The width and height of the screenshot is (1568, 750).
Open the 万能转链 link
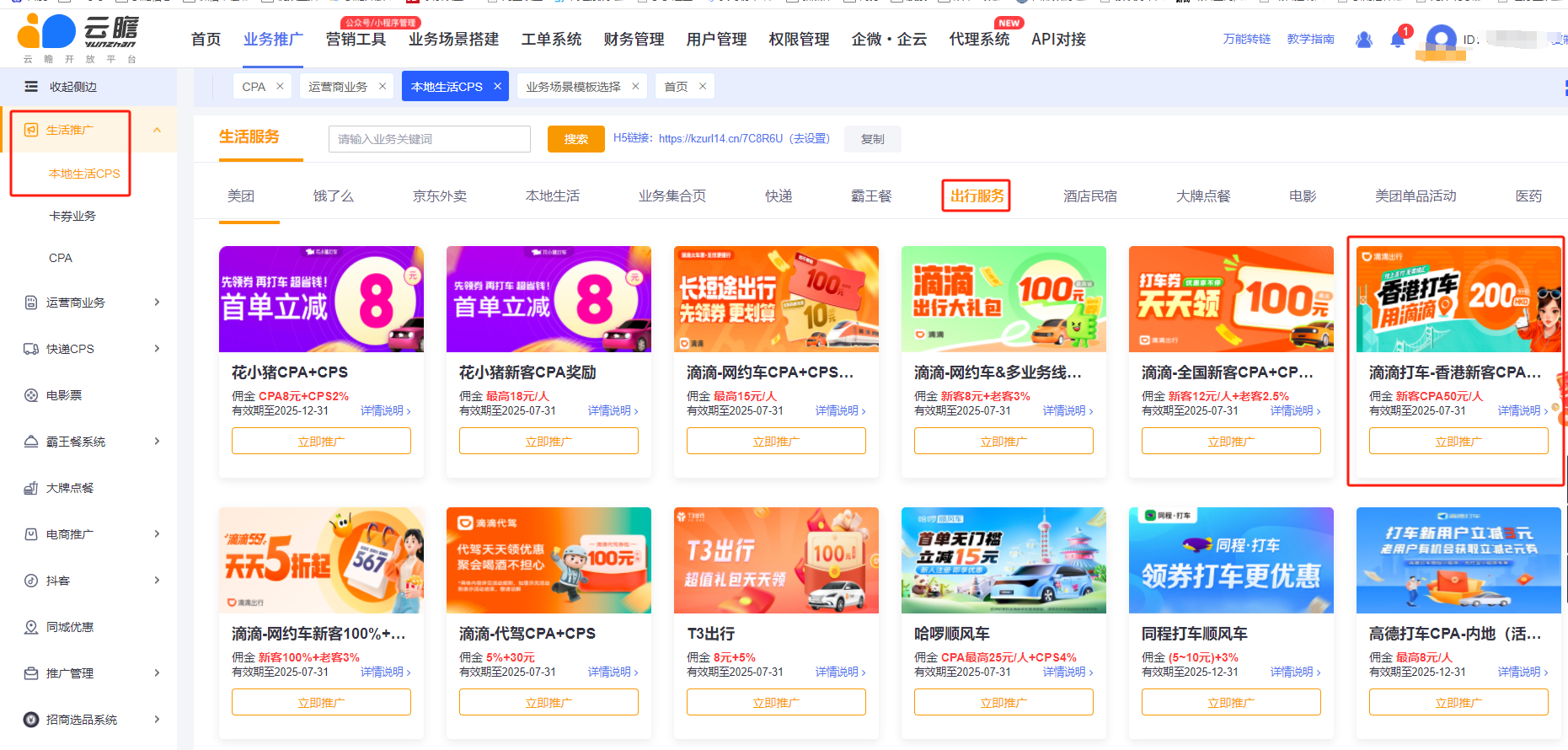pos(1246,39)
